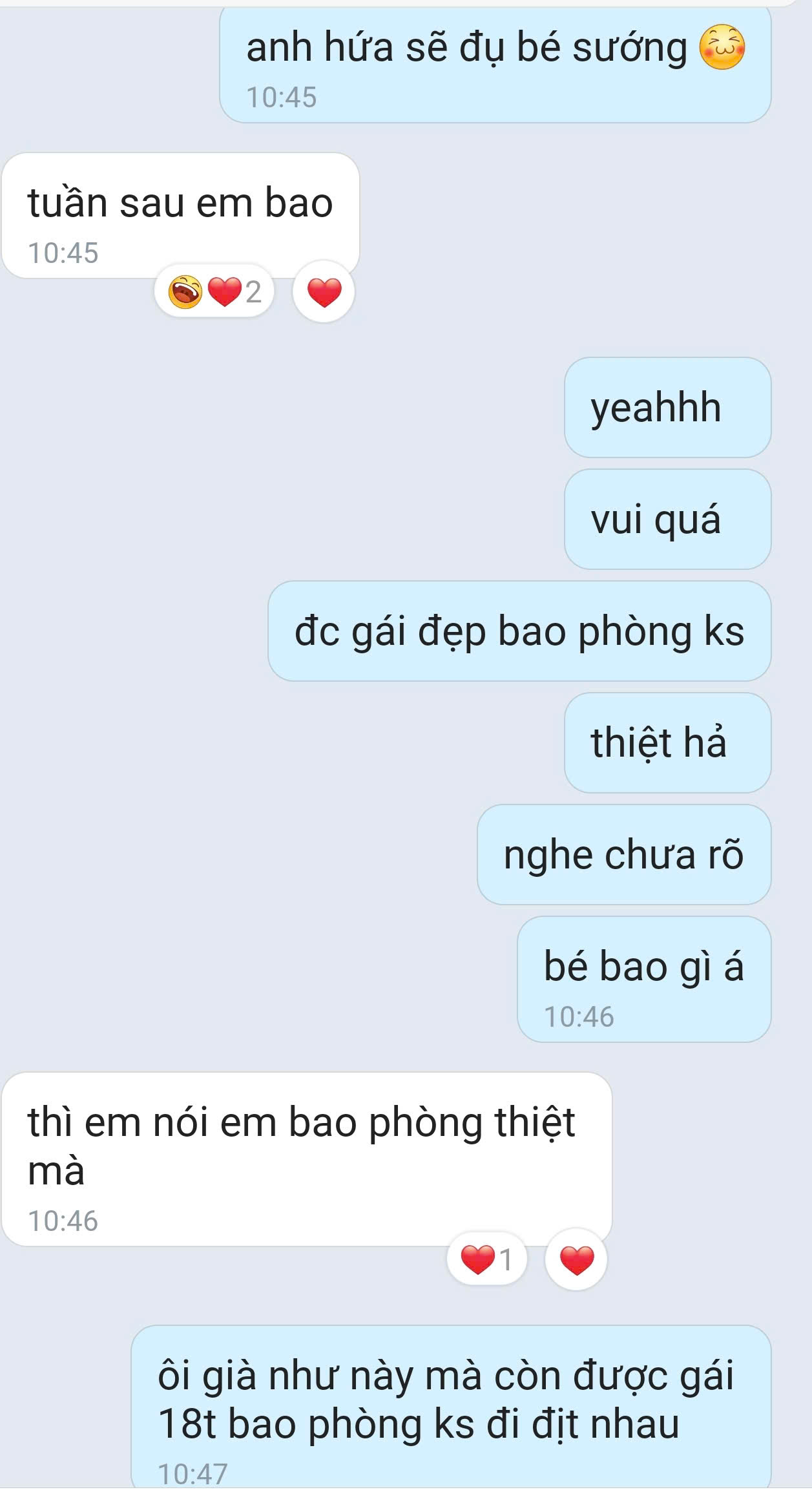Viewport: 812px width, 1492px height.
Task: Tap the heart button beside the 10:46 received message
Action: pos(576,1260)
